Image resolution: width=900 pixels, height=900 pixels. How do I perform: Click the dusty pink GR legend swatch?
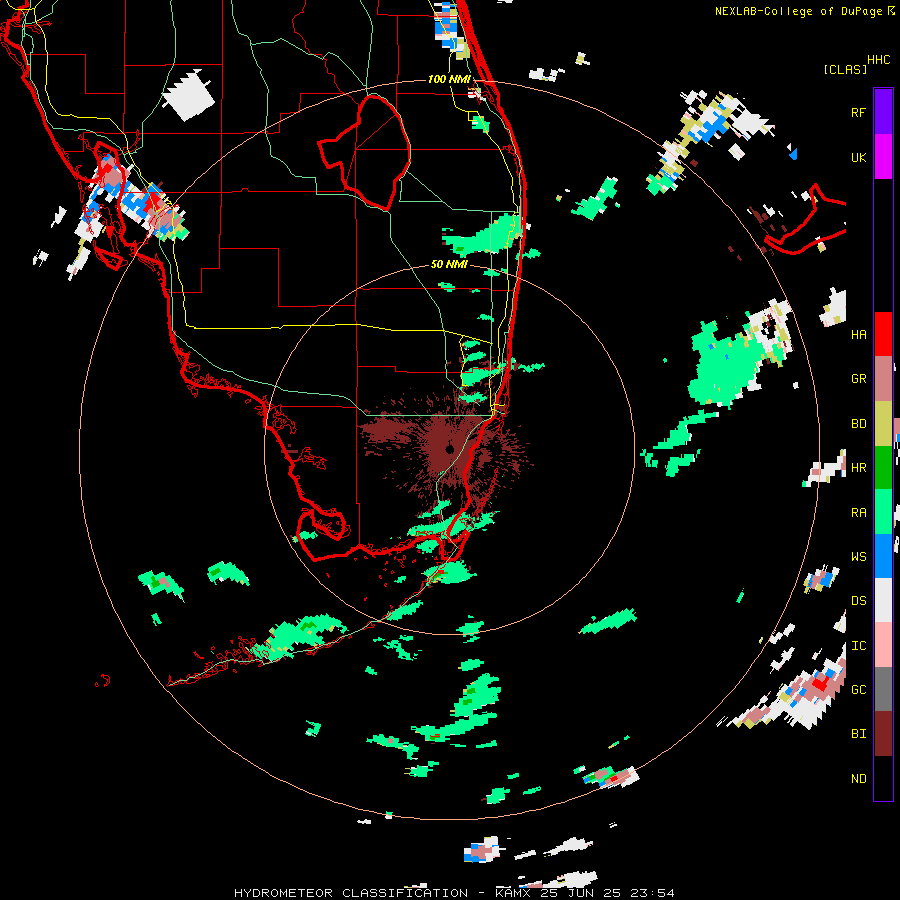pyautogui.click(x=883, y=379)
